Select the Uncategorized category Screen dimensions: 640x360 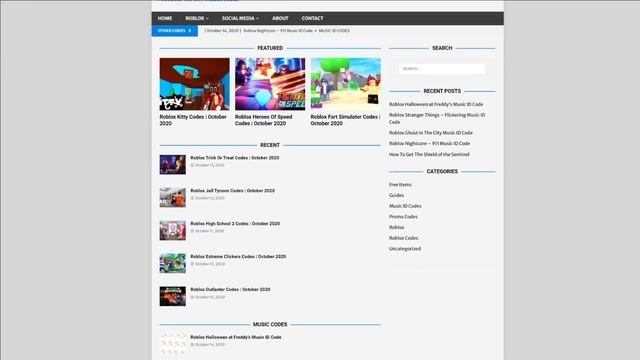point(405,249)
